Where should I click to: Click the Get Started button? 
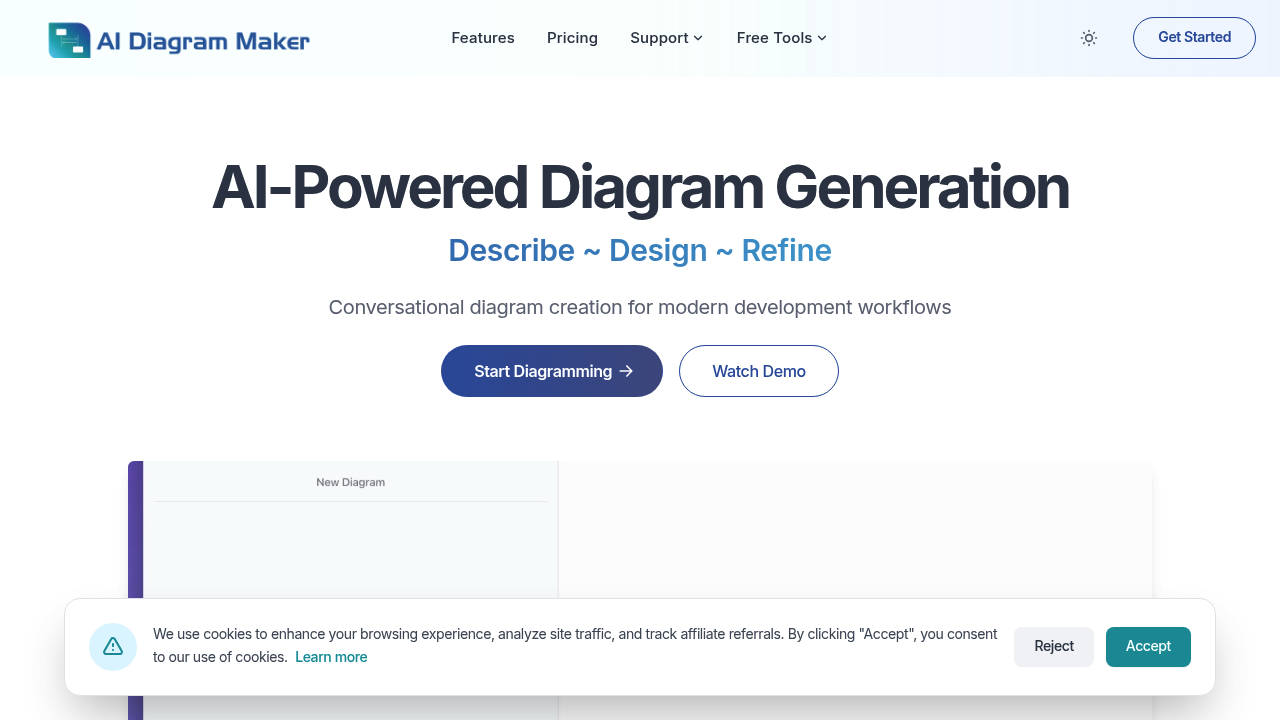click(1194, 37)
